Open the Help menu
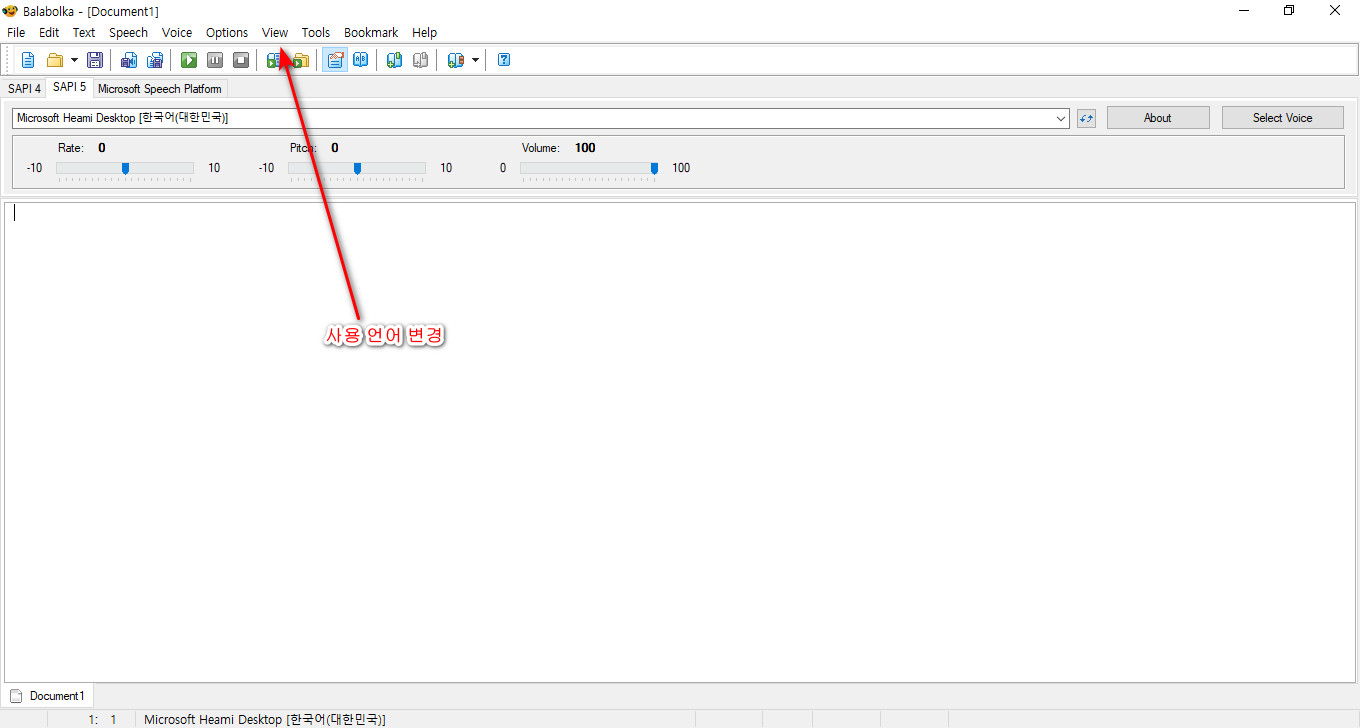 click(424, 32)
